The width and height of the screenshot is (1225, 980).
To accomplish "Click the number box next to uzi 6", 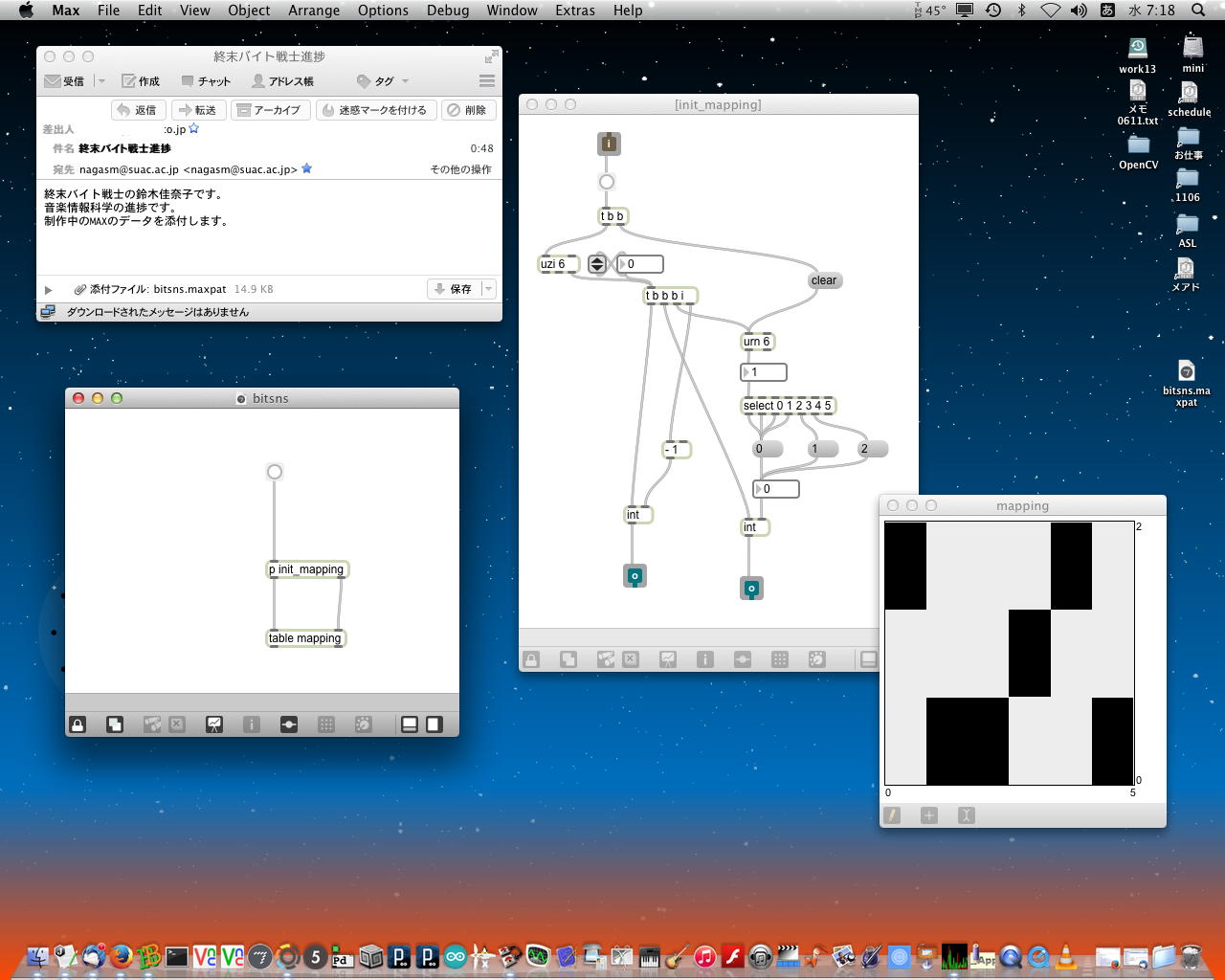I will (641, 264).
